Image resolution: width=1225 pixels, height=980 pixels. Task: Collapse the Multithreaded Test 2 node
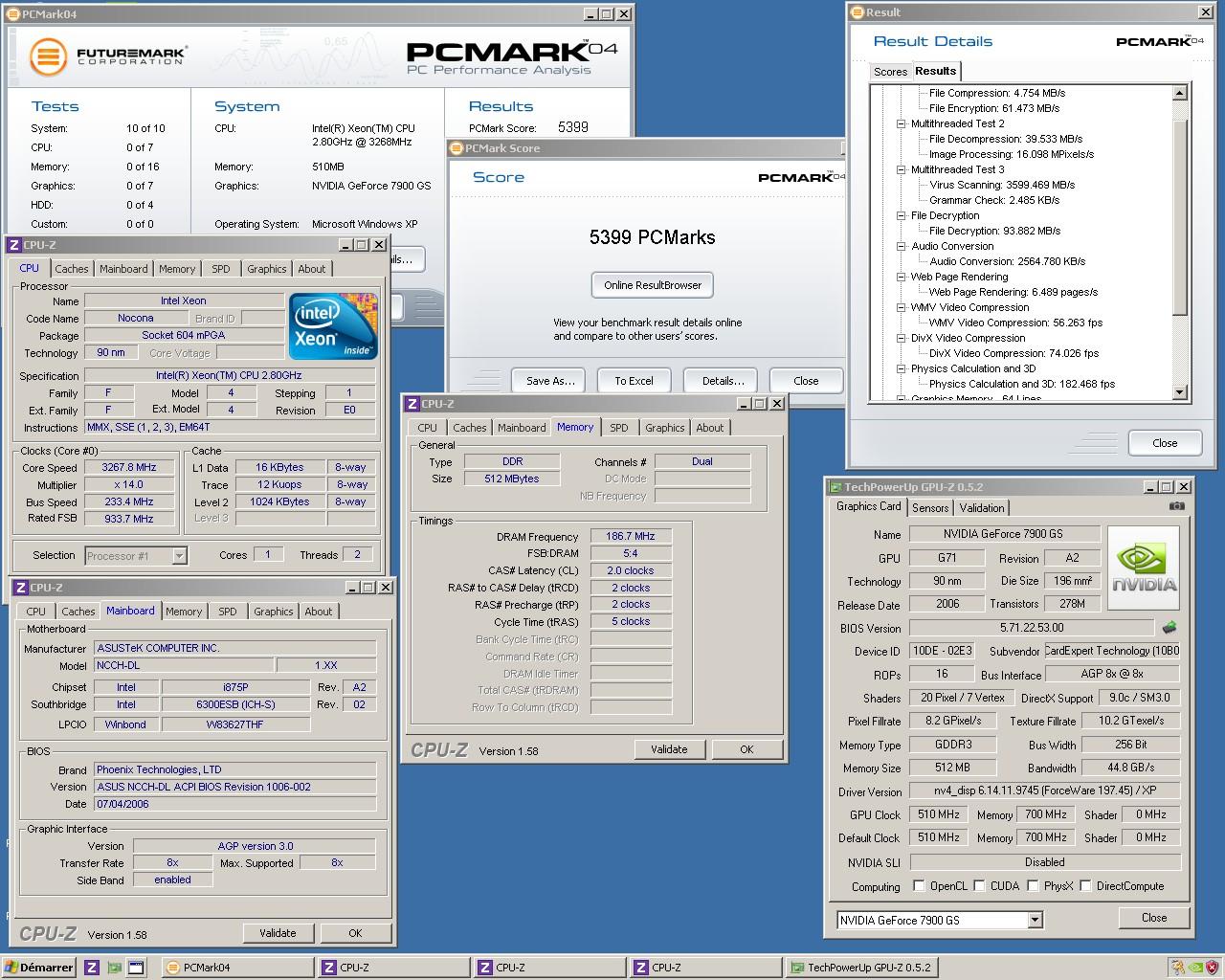(901, 123)
